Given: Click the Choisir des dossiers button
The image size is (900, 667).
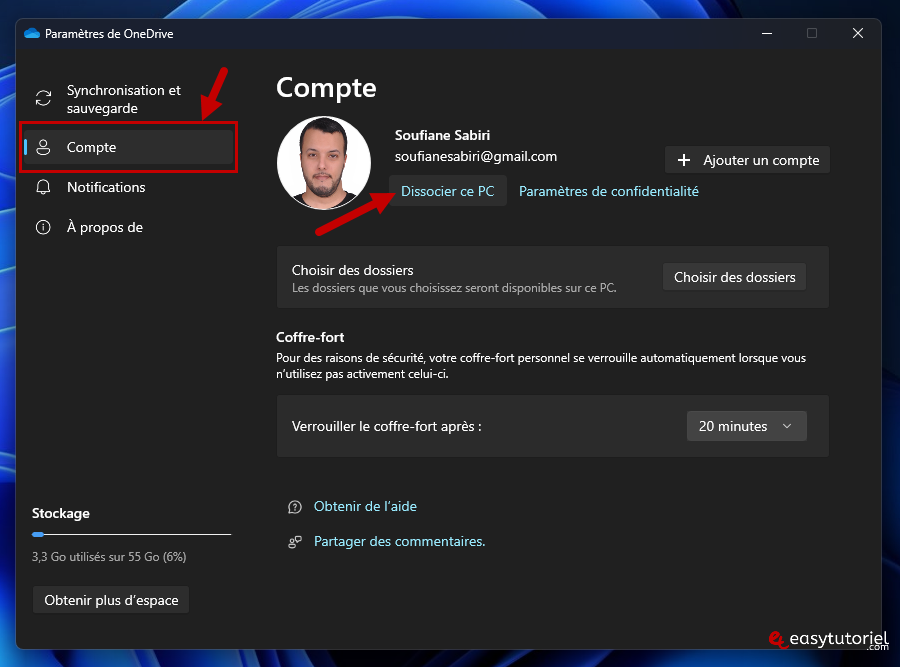Looking at the screenshot, I should click(x=735, y=277).
